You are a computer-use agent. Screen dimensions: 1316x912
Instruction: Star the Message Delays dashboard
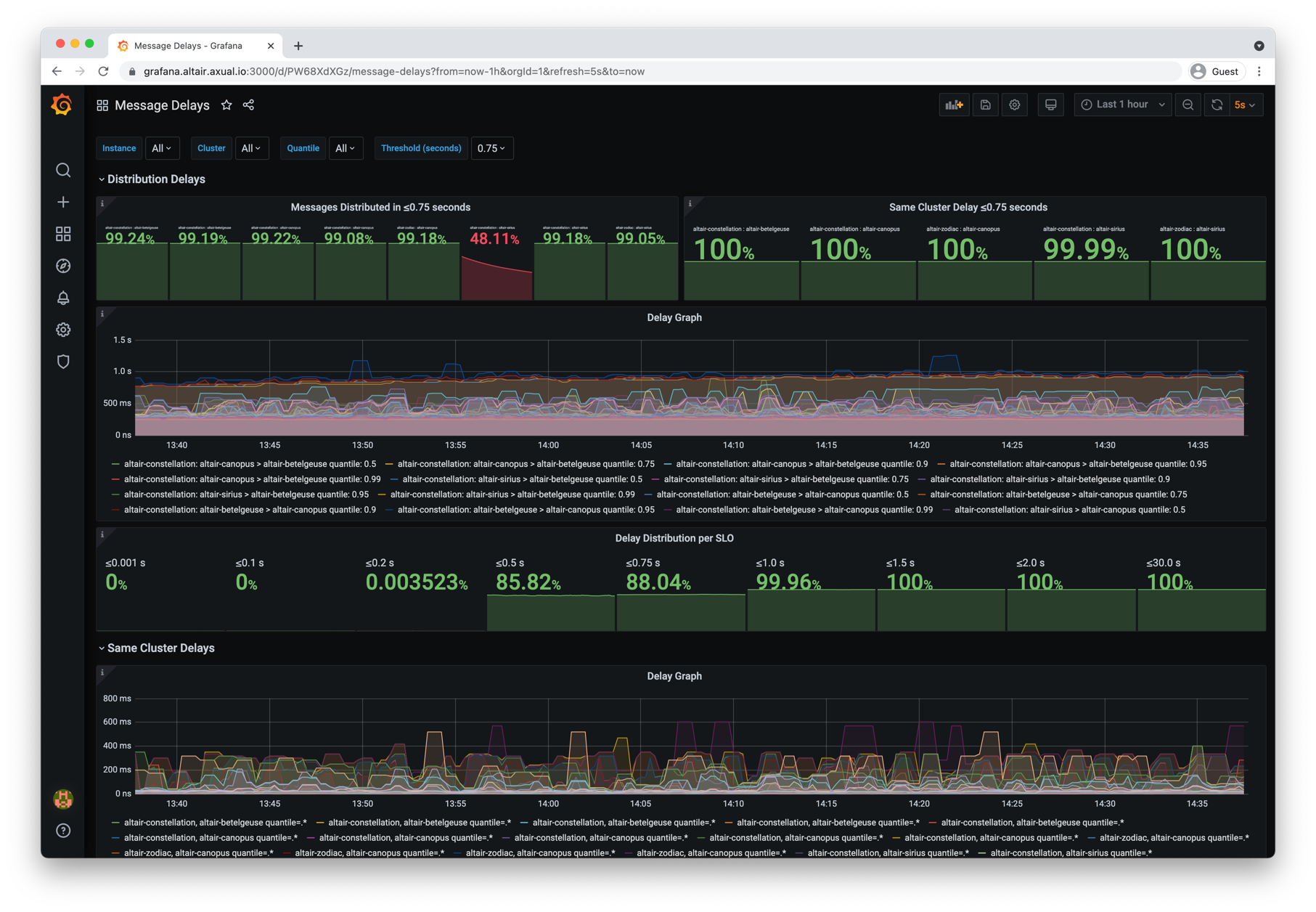click(x=226, y=105)
